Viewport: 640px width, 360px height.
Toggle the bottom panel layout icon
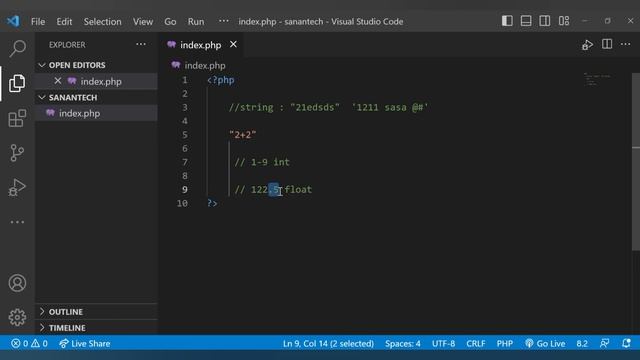click(526, 21)
